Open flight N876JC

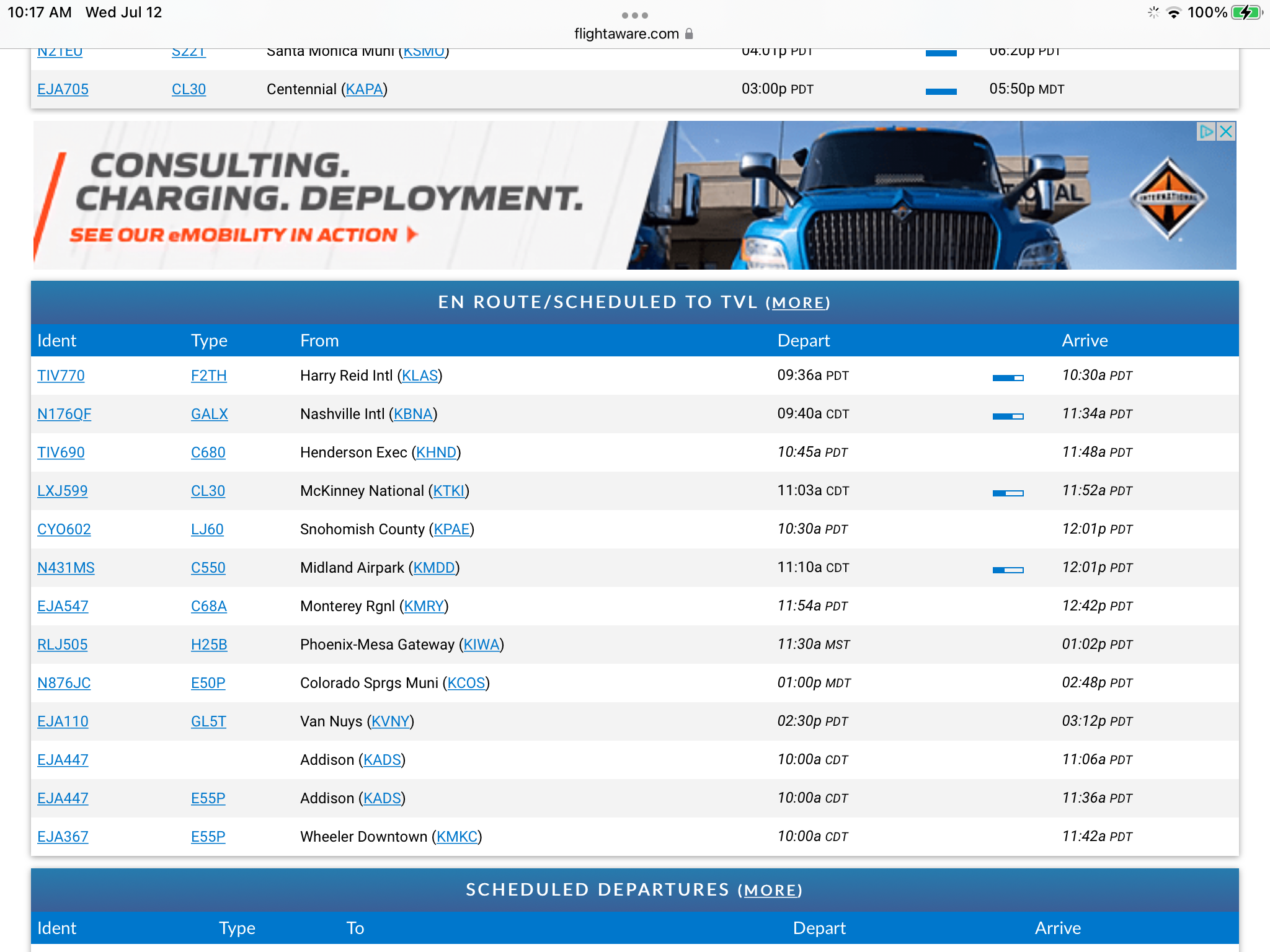click(64, 683)
